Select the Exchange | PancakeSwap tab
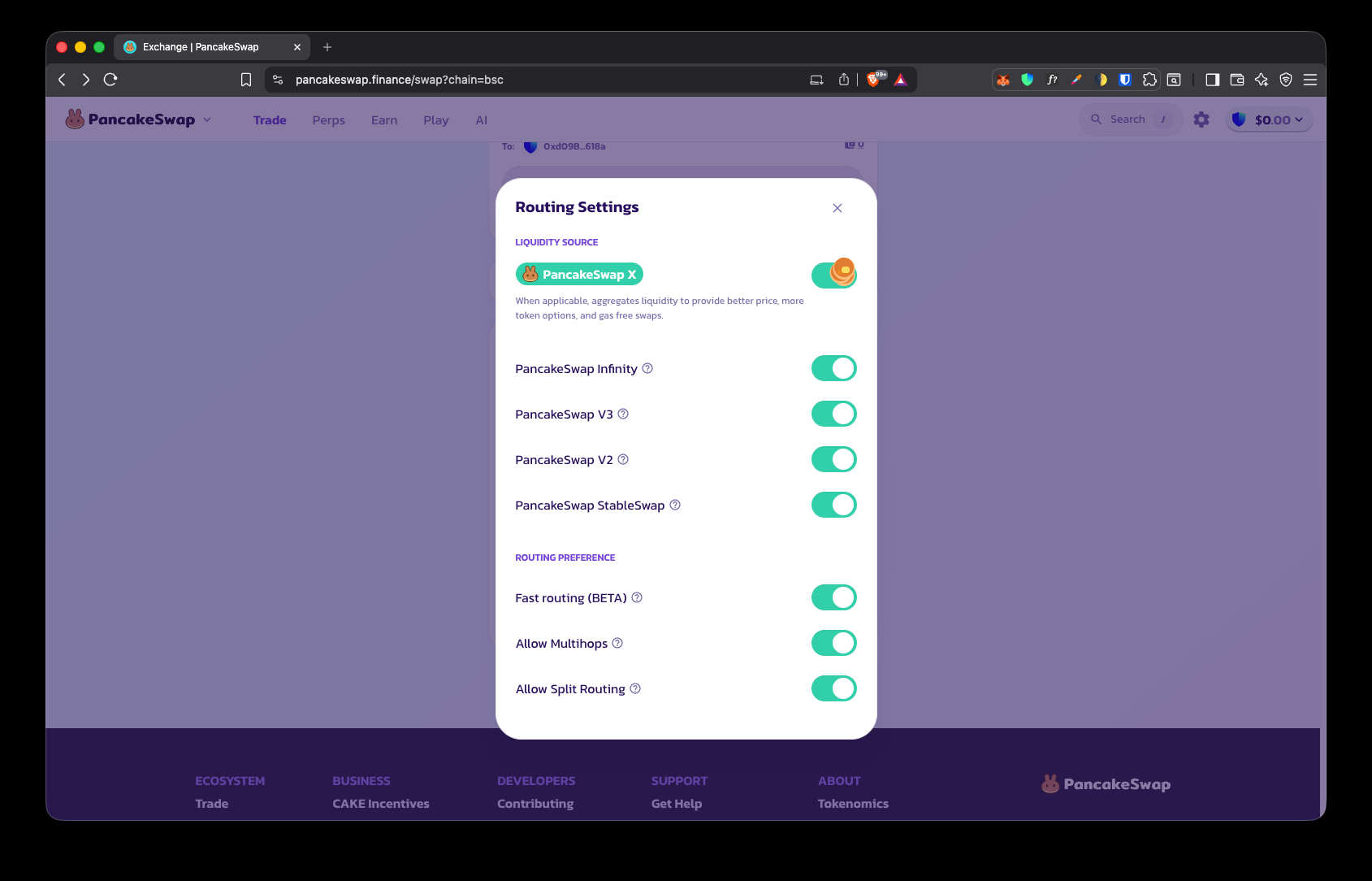 211,47
